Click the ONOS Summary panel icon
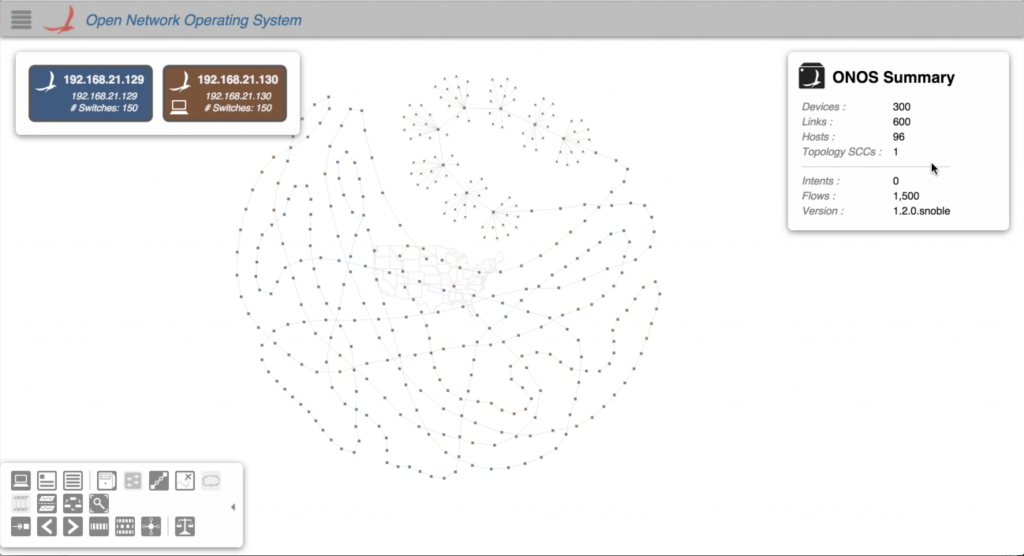The height and width of the screenshot is (556, 1024). pyautogui.click(x=812, y=76)
